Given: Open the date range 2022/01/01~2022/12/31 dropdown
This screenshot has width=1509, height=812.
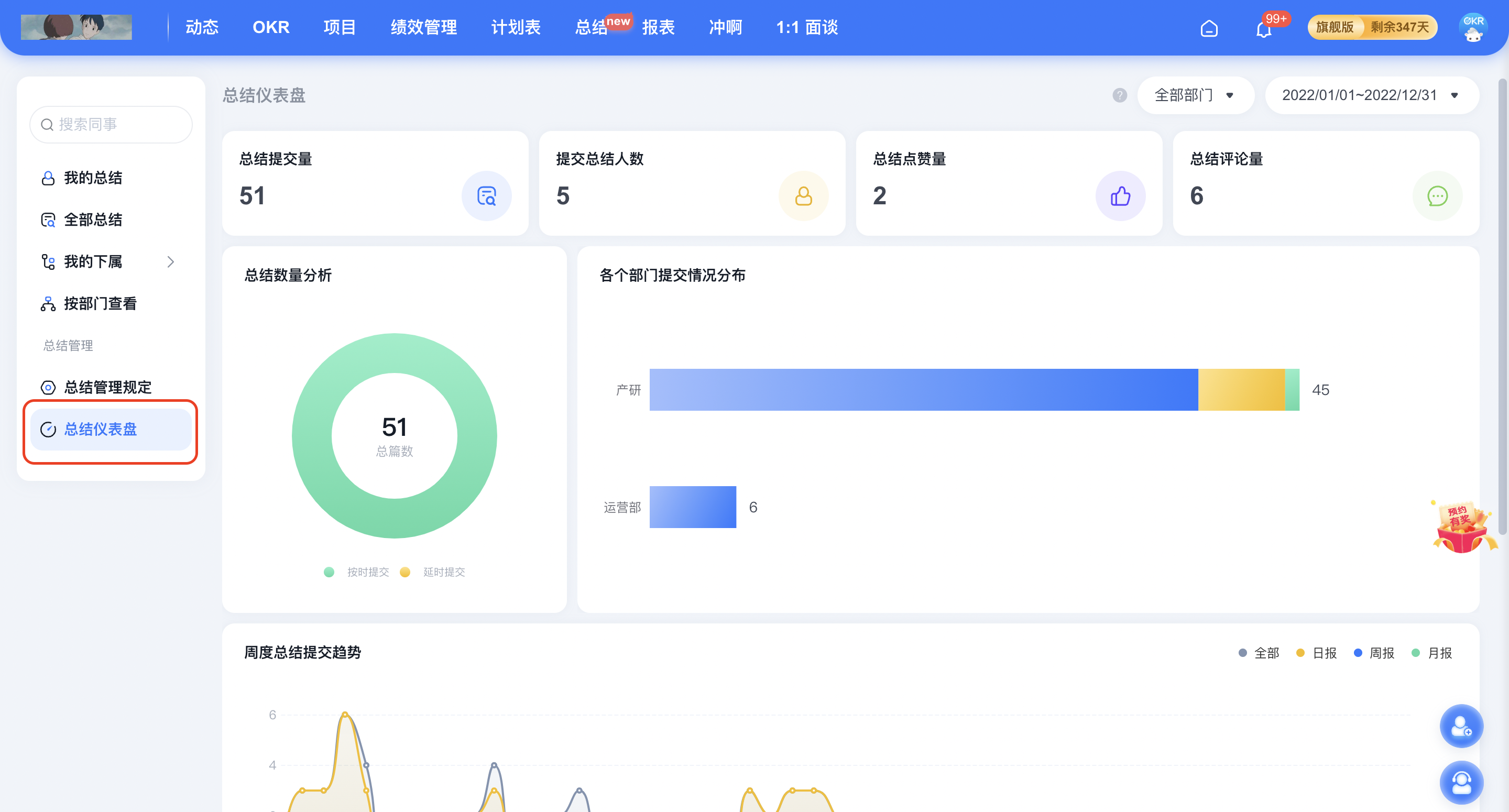Looking at the screenshot, I should tap(1371, 95).
